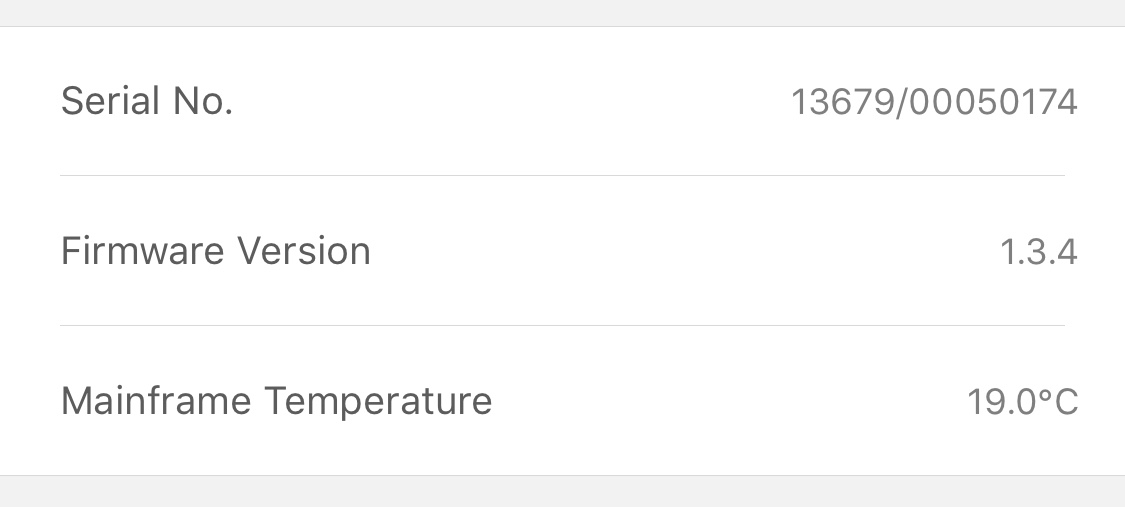Image resolution: width=1125 pixels, height=507 pixels.
Task: Click the gray area below Mainframe Temperature row
Action: 562,492
